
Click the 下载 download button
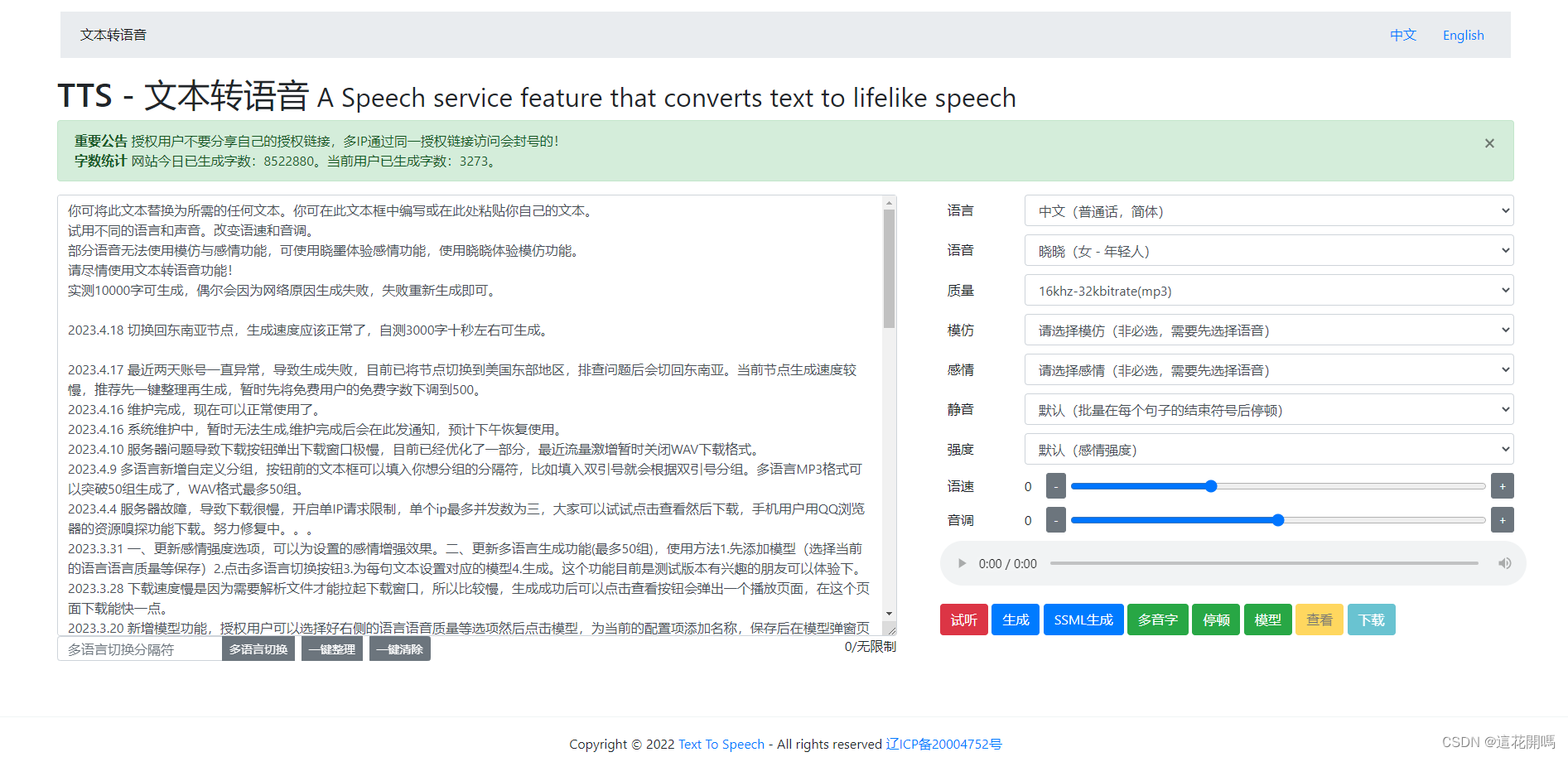1372,620
